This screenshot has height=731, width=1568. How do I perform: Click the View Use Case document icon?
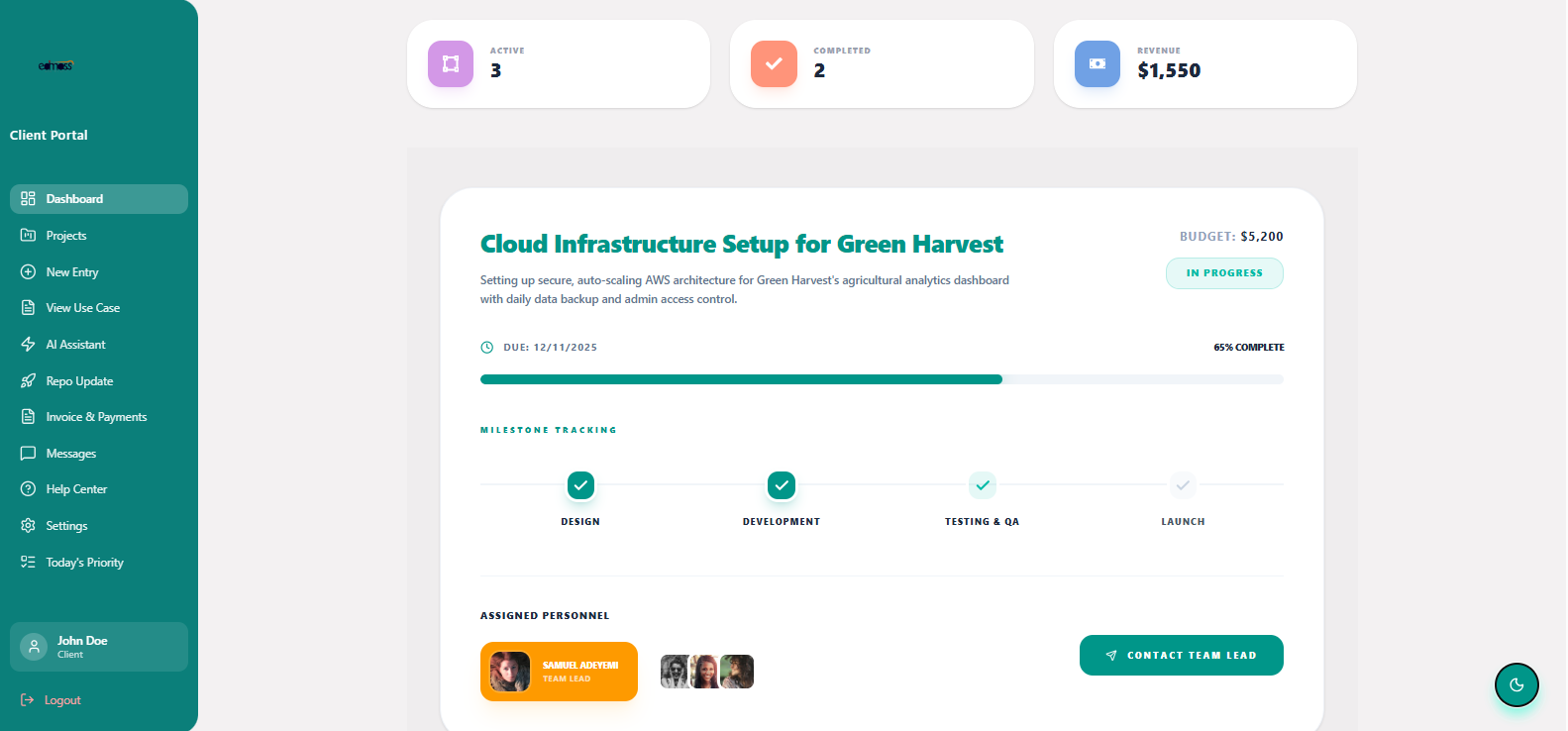point(28,307)
